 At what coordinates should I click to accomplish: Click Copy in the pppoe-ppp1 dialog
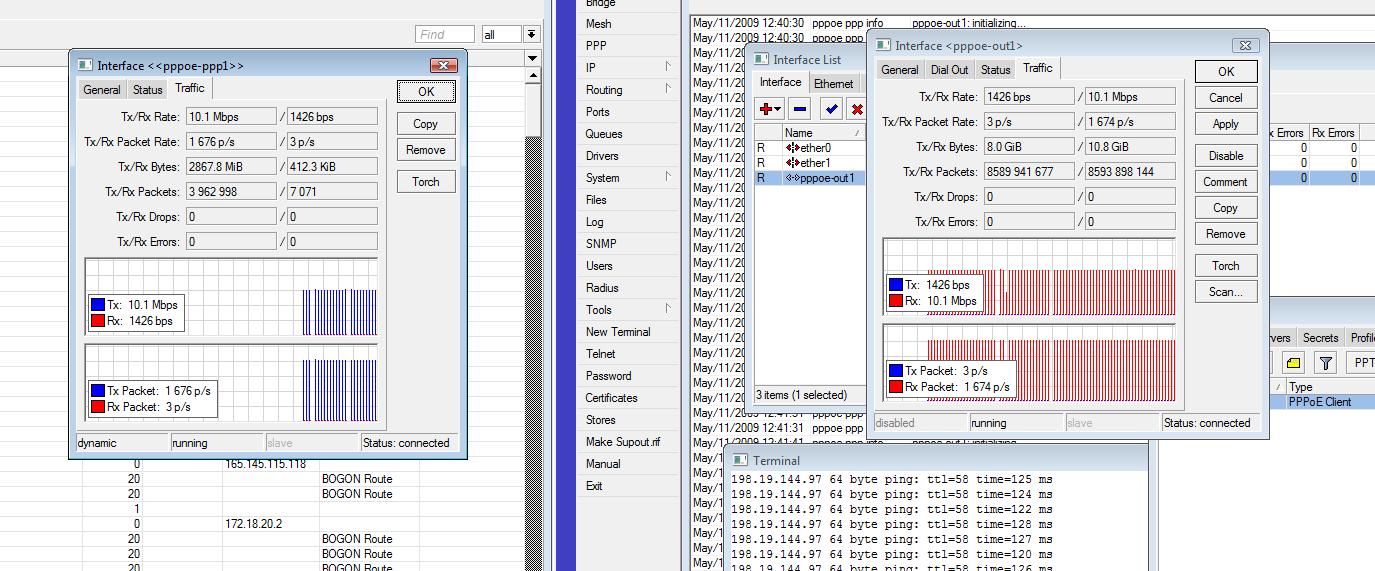426,124
